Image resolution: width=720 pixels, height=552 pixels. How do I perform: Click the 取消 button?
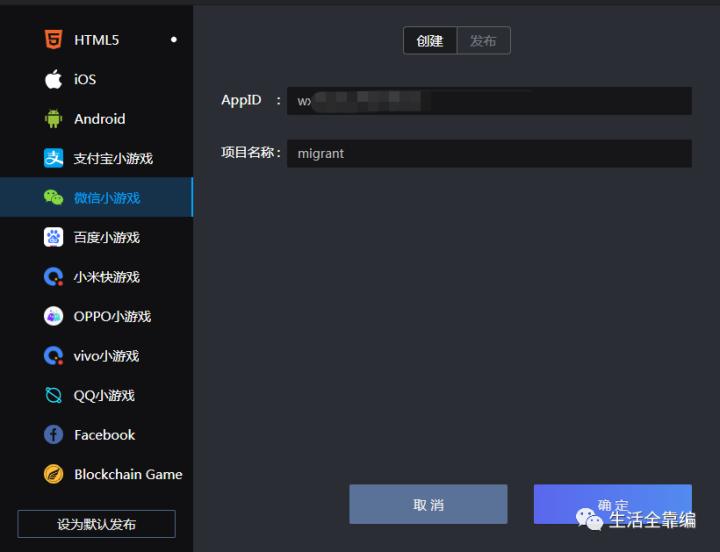coord(428,504)
